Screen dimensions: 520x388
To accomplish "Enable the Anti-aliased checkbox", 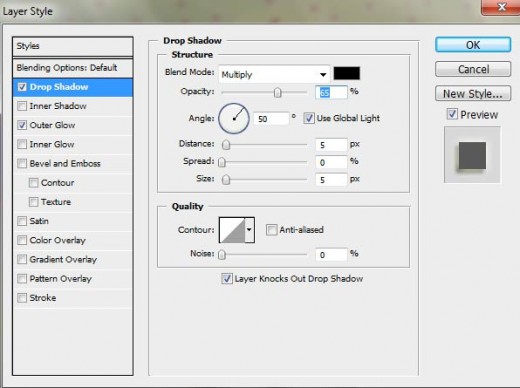I will [271, 230].
